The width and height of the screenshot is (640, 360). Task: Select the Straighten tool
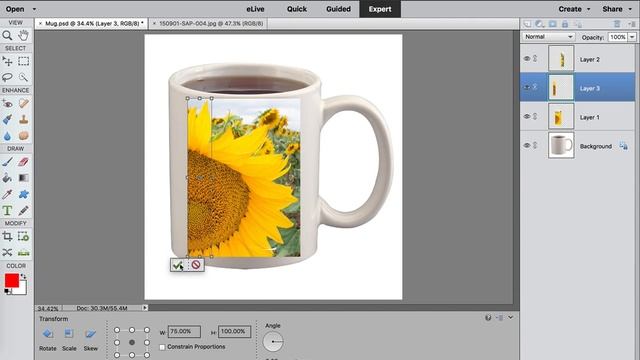click(24, 253)
